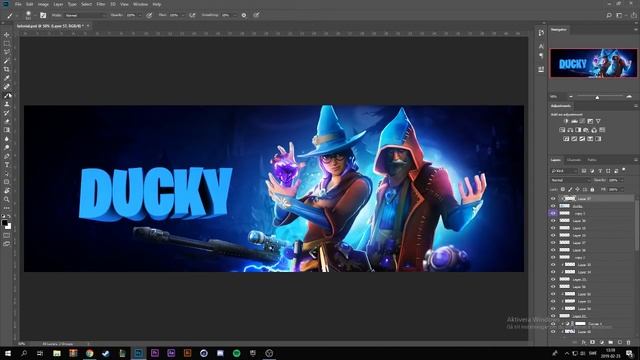Select the Horizontal Type tool

point(7,164)
